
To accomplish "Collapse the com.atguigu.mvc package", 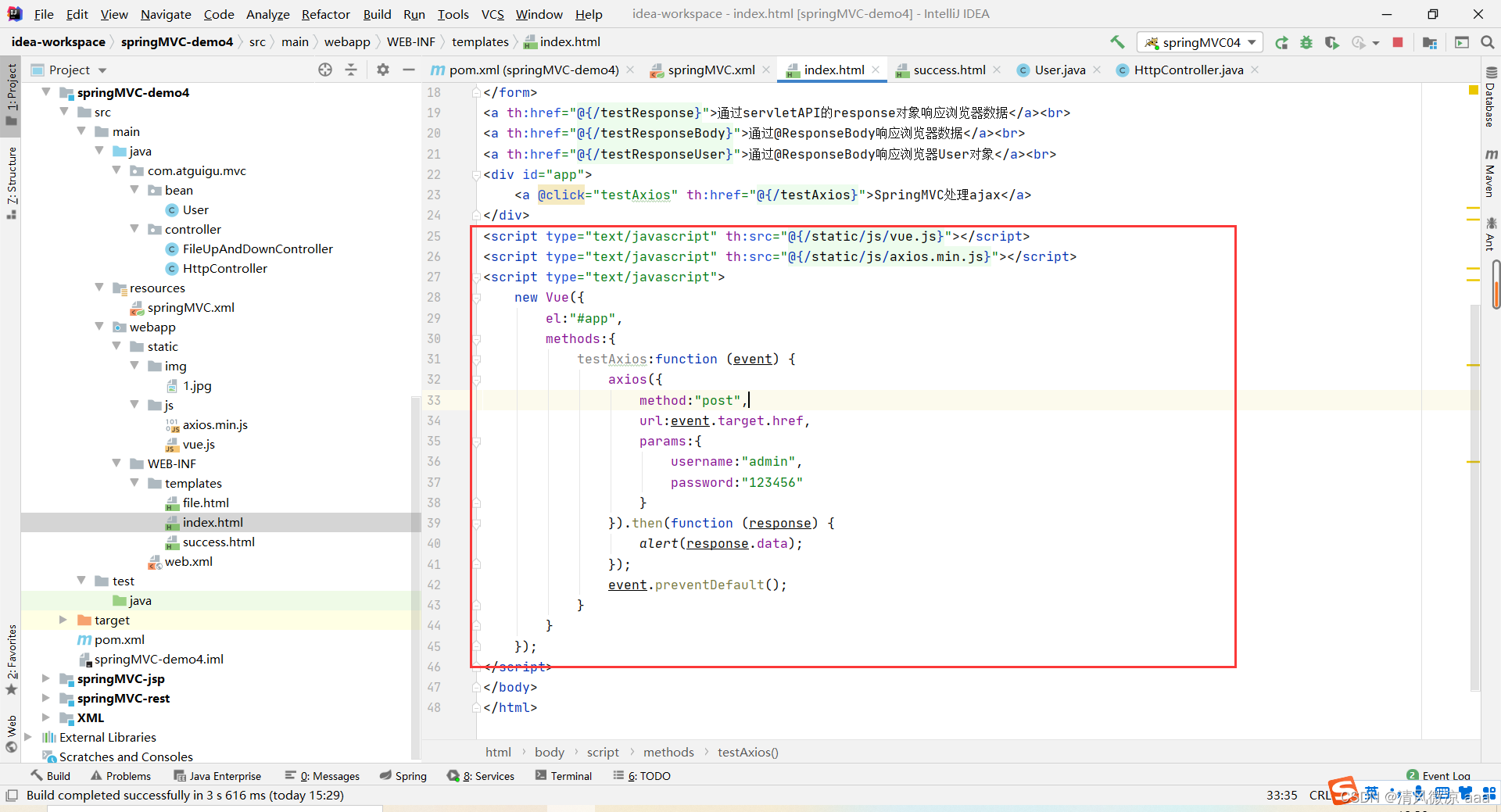I will pyautogui.click(x=116, y=170).
